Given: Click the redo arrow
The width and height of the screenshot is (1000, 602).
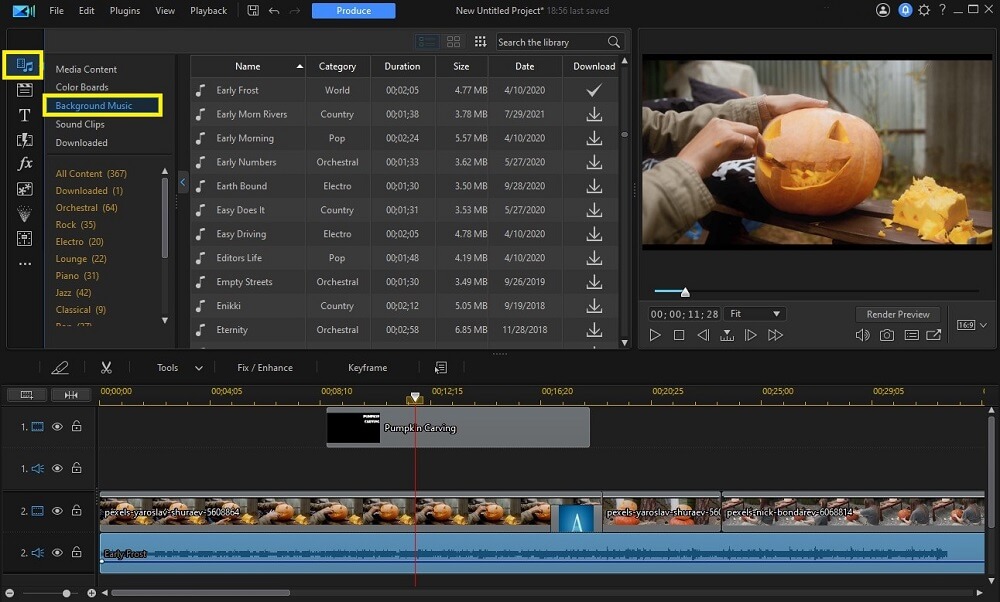Looking at the screenshot, I should coord(295,11).
